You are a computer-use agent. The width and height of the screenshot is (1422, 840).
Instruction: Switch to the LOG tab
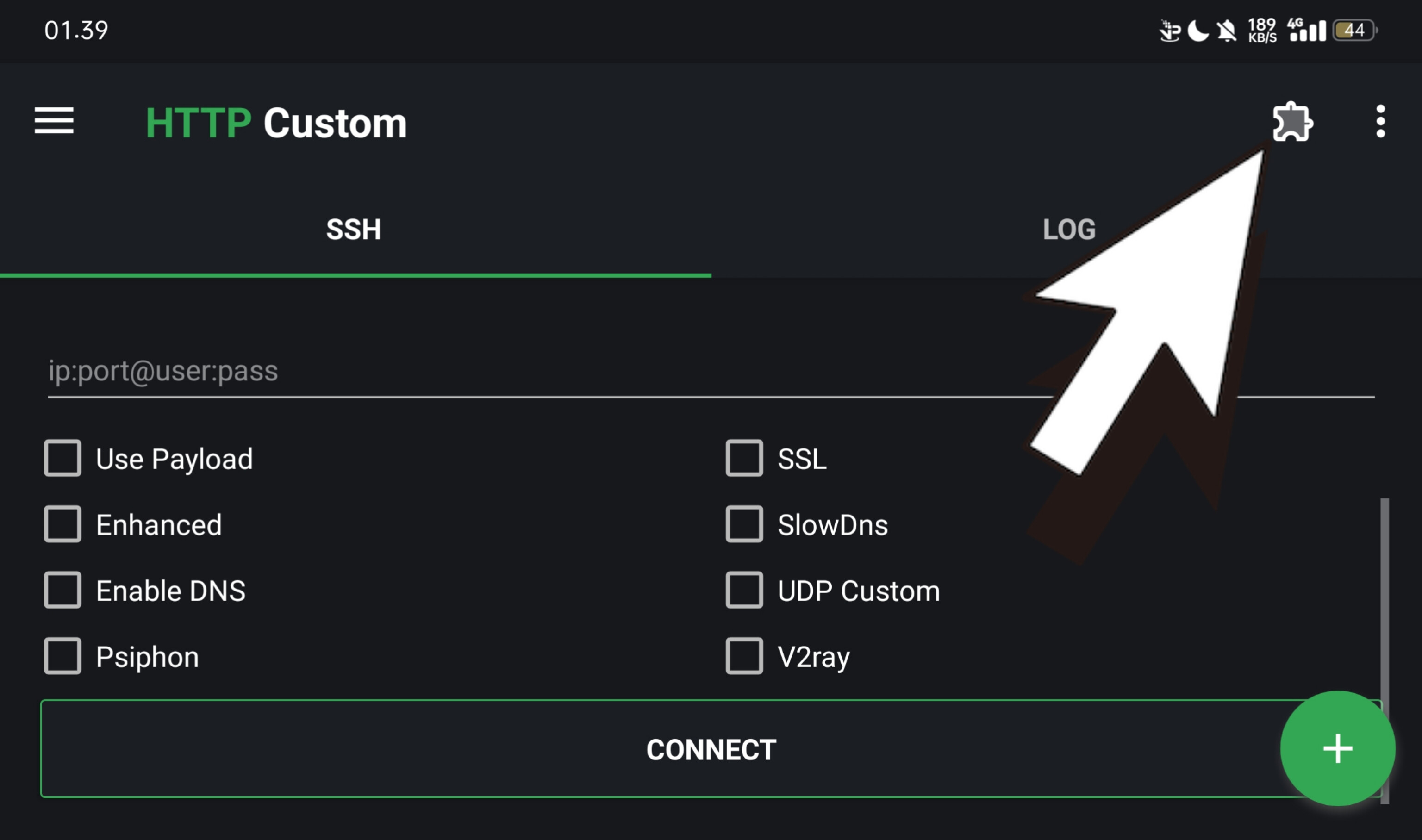1069,229
